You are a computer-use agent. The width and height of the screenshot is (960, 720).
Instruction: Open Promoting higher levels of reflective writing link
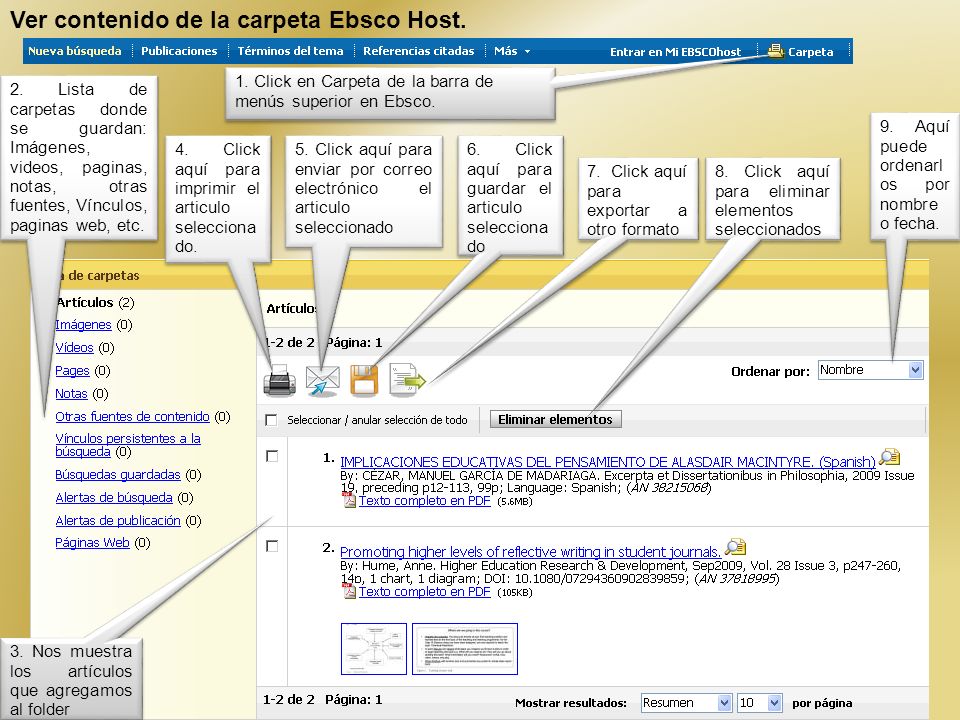pyautogui.click(x=530, y=552)
